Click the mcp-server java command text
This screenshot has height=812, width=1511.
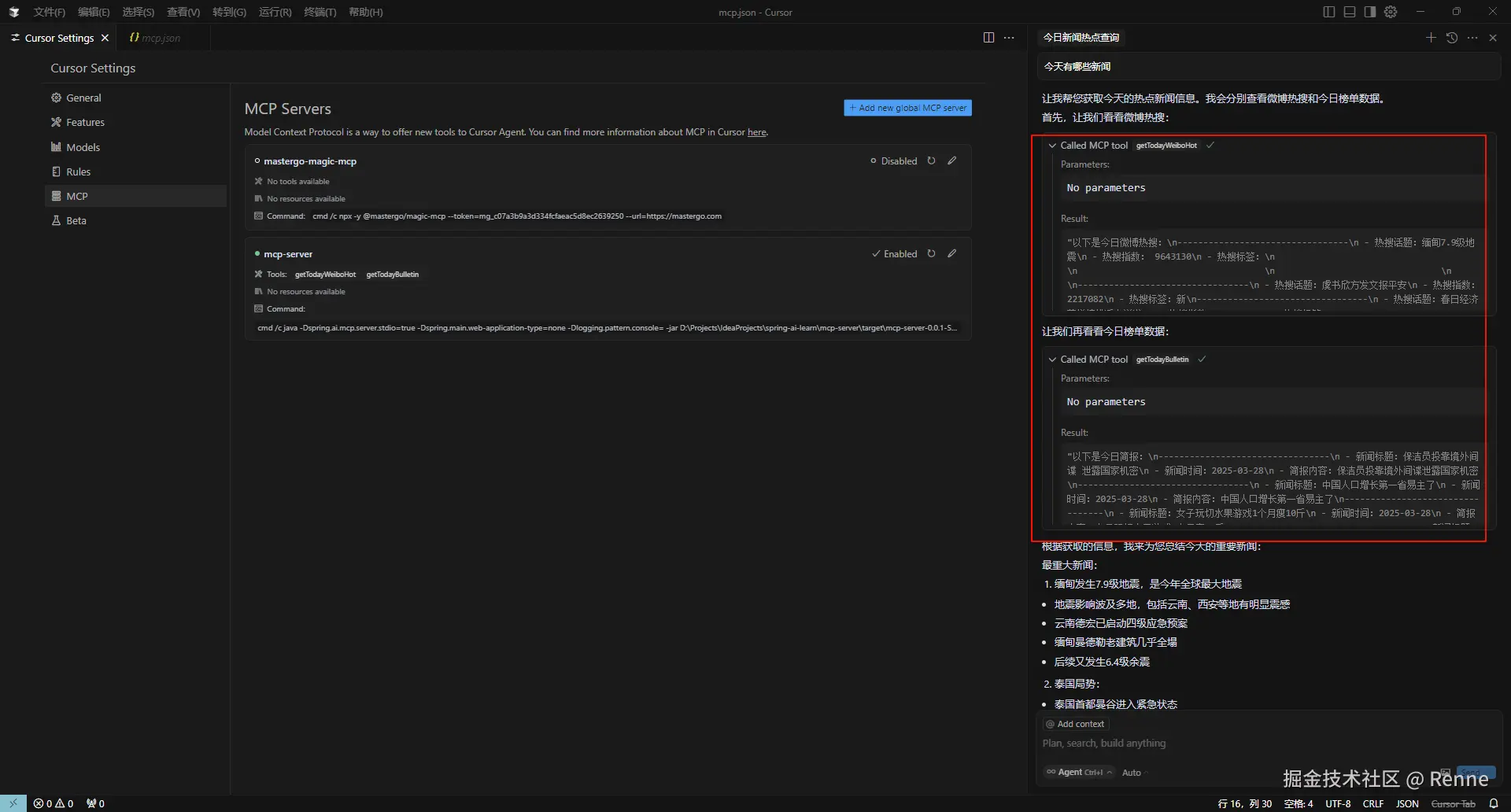click(607, 328)
